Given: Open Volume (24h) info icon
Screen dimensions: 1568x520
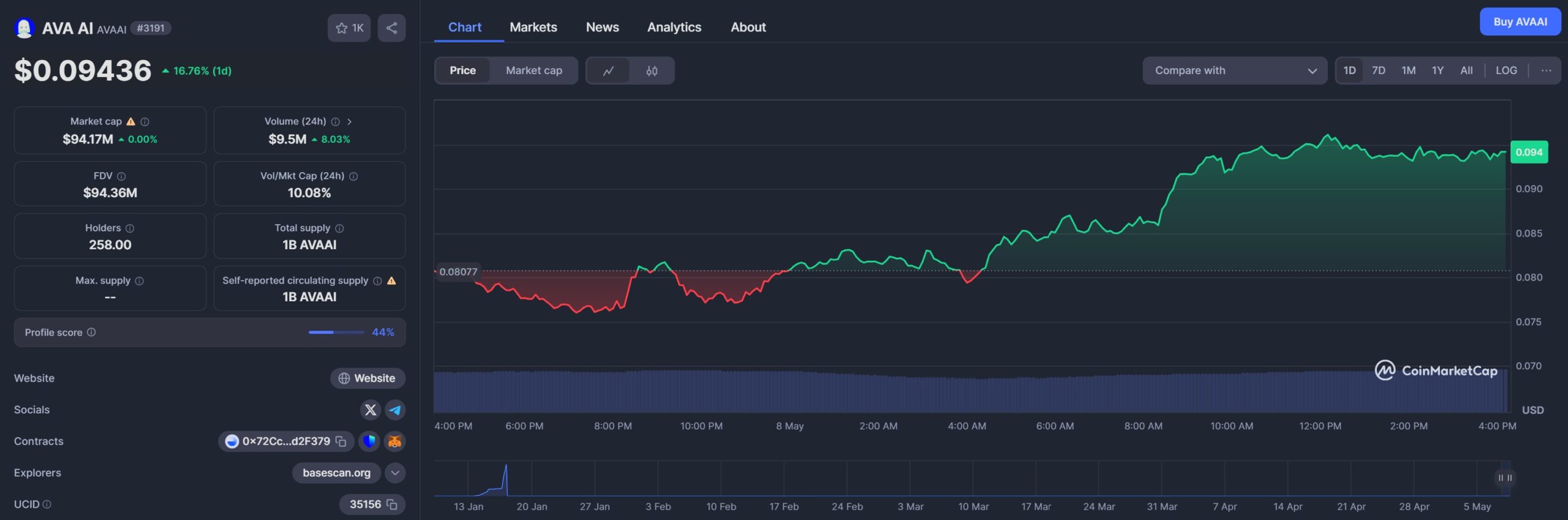Looking at the screenshot, I should click(335, 122).
